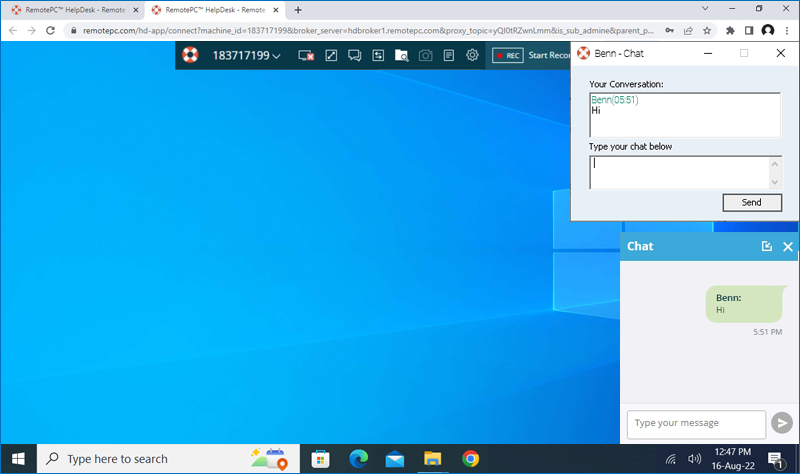Click the Your Conversation history box

pyautogui.click(x=685, y=115)
